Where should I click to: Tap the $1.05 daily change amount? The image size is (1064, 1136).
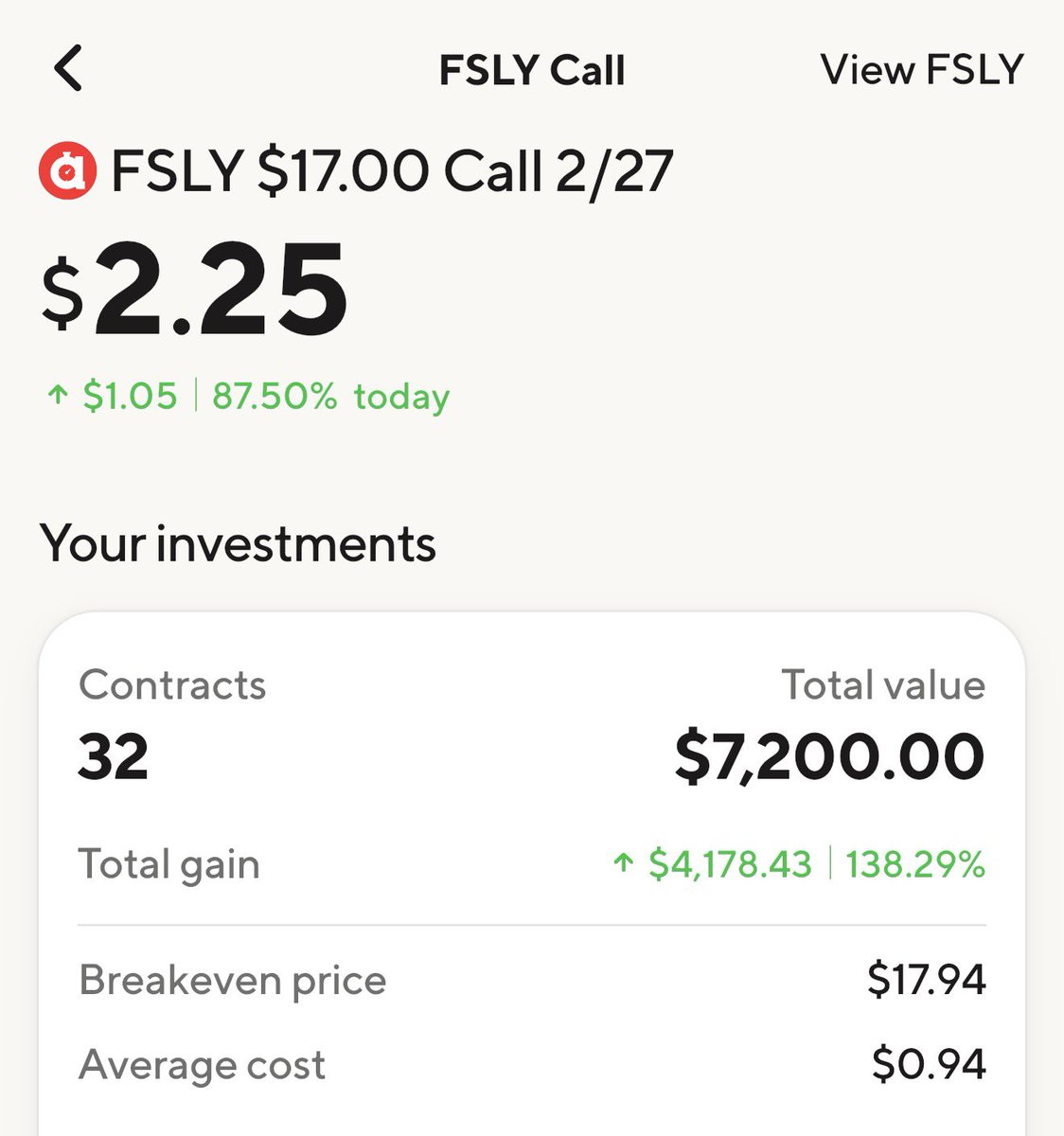pos(130,396)
